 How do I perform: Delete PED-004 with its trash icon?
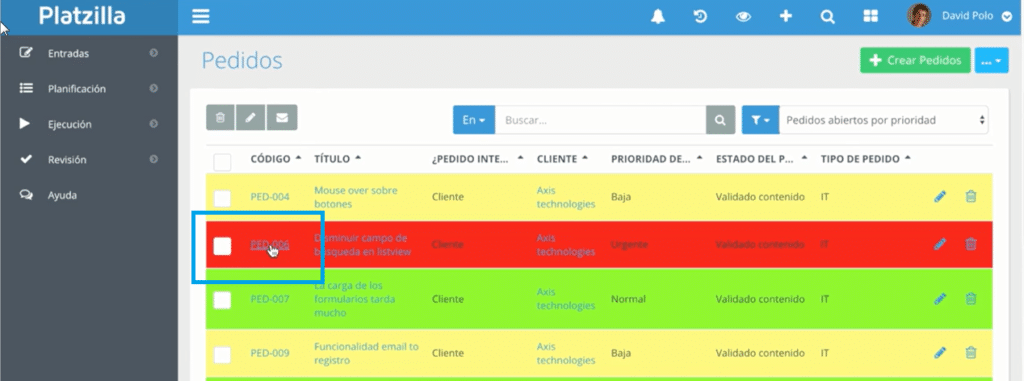coord(971,196)
